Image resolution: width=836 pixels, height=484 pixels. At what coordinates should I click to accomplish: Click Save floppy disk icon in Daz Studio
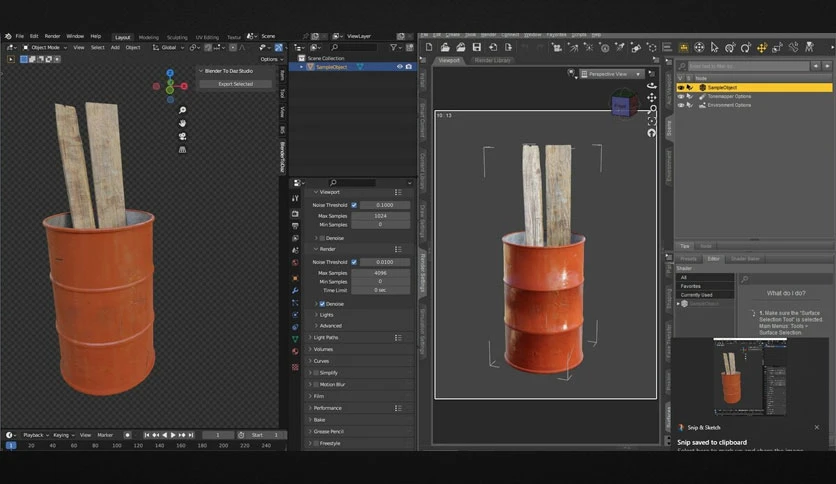click(477, 47)
